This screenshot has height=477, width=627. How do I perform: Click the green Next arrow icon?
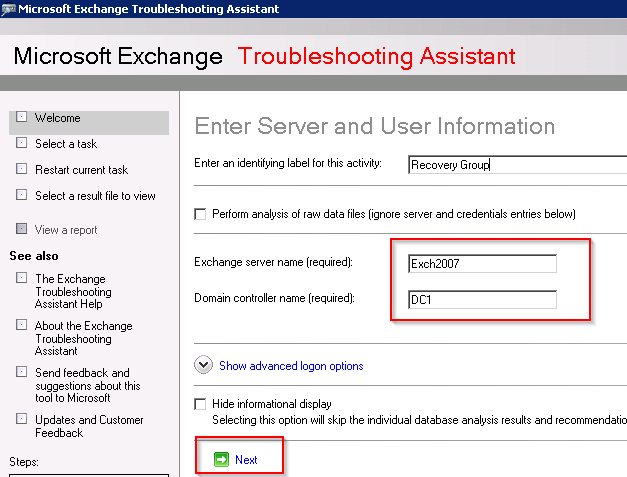click(222, 459)
